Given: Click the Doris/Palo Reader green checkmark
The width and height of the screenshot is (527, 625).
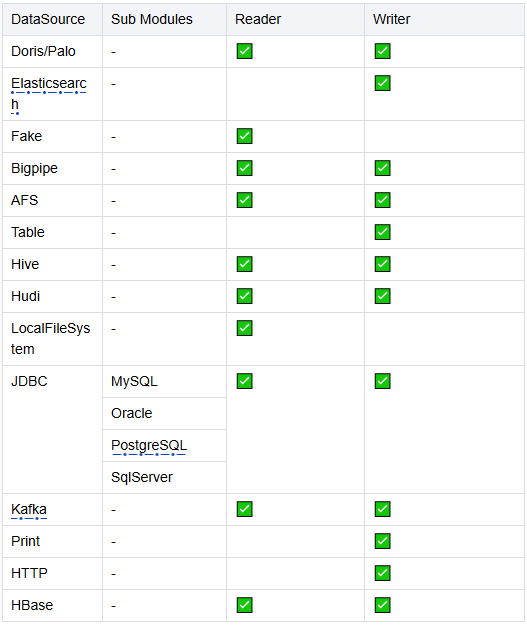Looking at the screenshot, I should point(244,51).
